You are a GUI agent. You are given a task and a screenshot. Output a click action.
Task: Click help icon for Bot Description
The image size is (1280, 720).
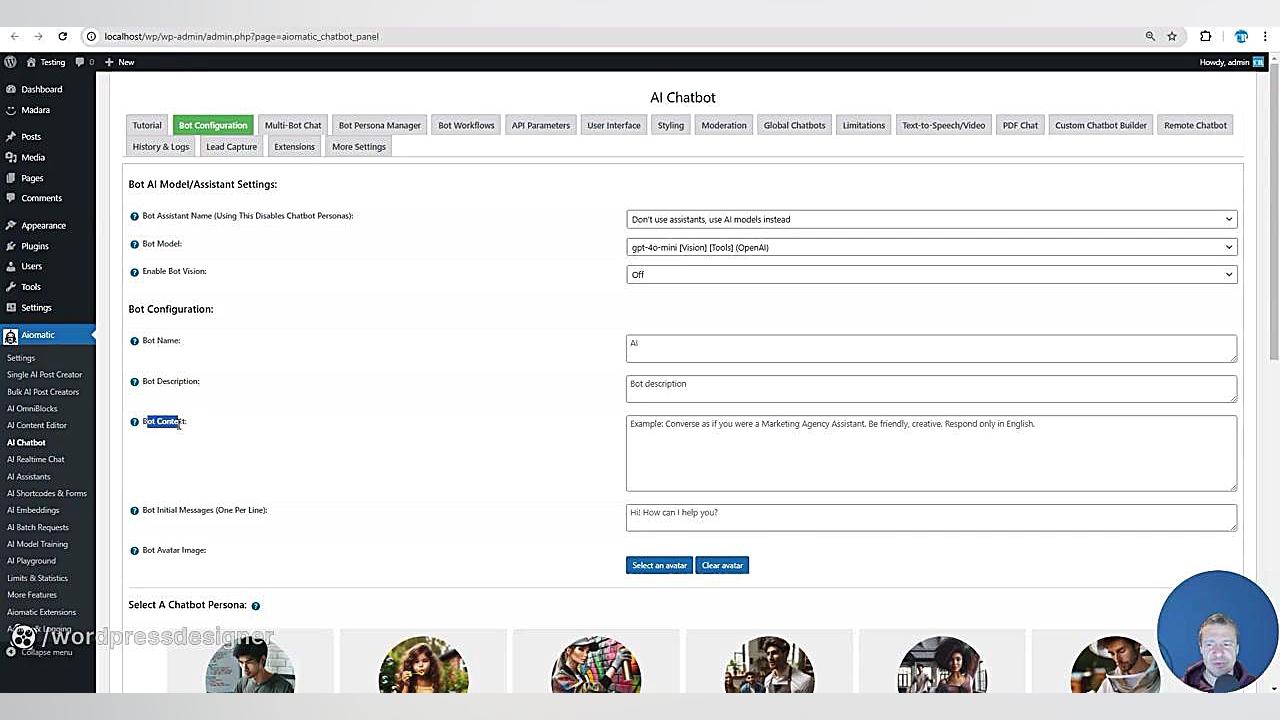click(135, 382)
